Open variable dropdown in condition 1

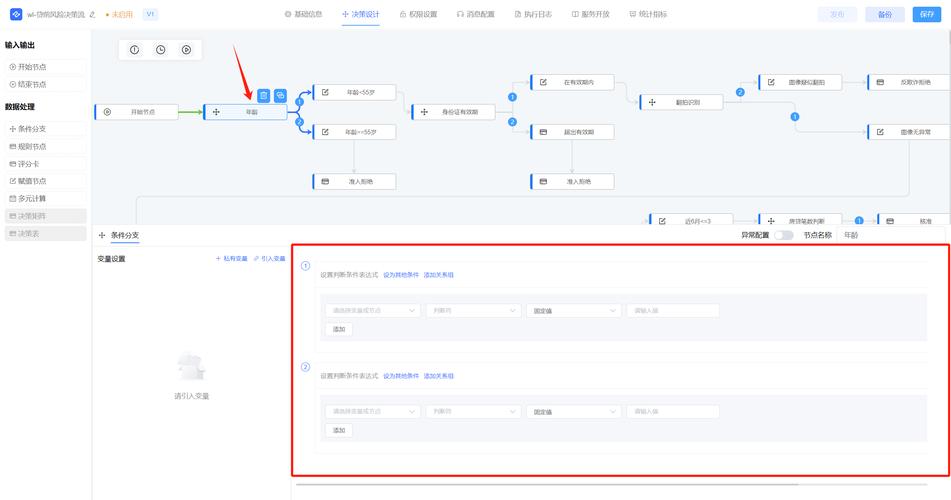[x=373, y=311]
